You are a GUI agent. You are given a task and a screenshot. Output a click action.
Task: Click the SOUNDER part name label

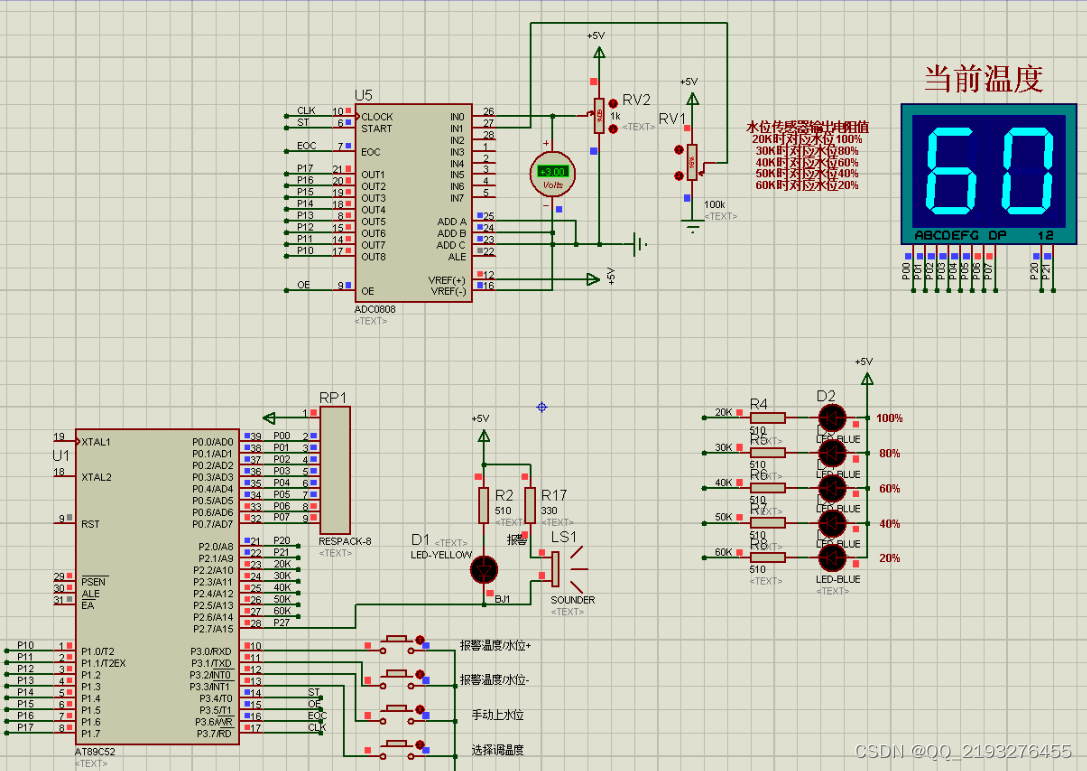(573, 600)
